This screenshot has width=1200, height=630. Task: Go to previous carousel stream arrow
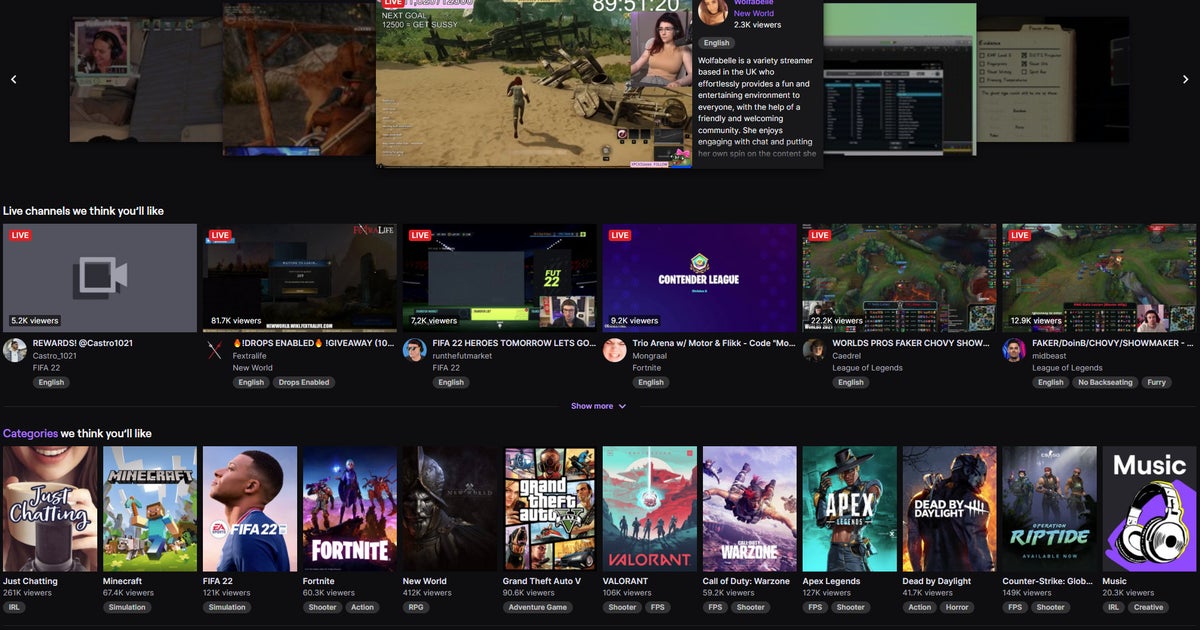13,79
